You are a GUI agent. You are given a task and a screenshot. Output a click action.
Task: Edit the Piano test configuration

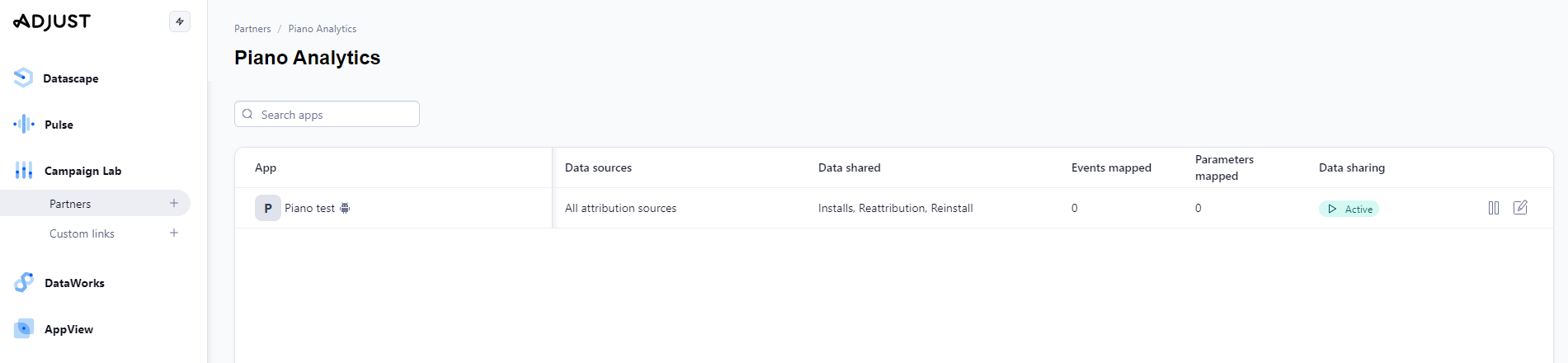tap(1520, 208)
